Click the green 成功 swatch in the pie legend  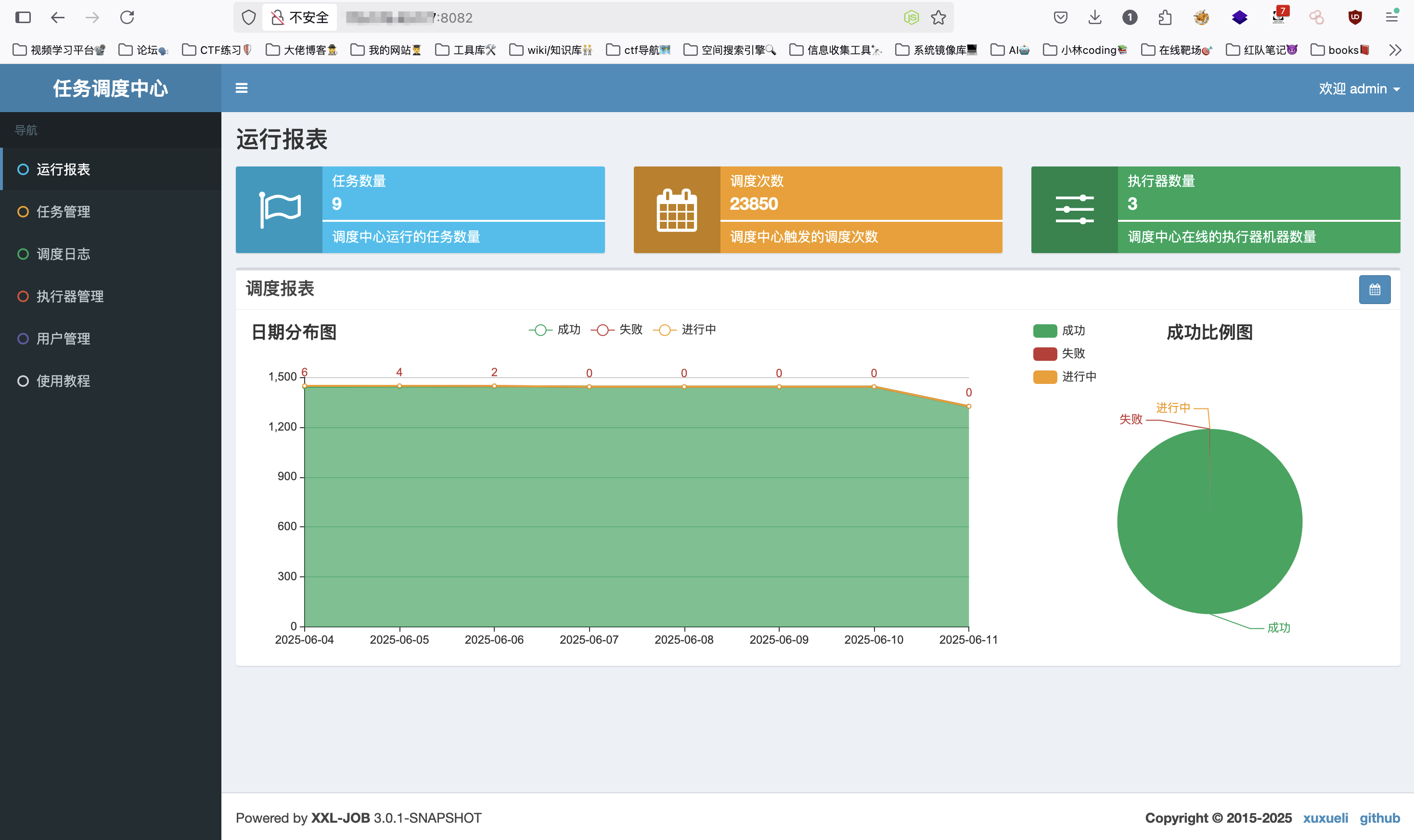[x=1045, y=331]
